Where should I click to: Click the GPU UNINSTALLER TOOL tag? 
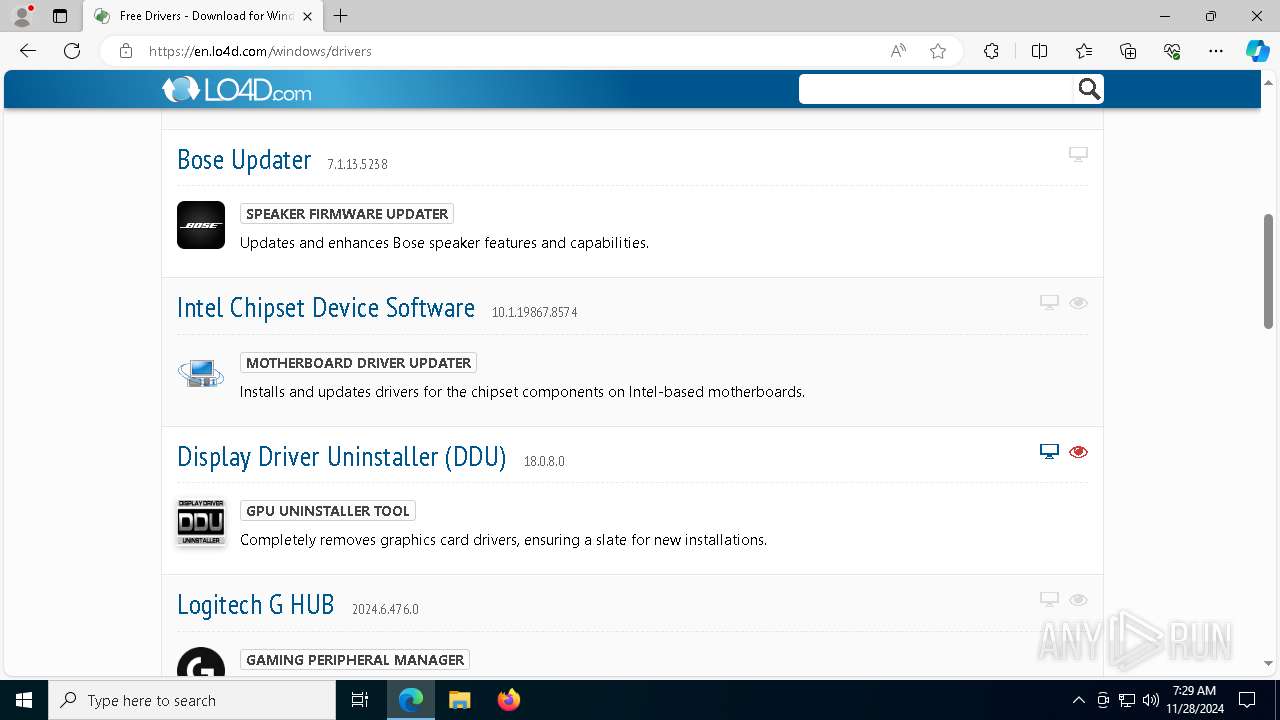[328, 511]
